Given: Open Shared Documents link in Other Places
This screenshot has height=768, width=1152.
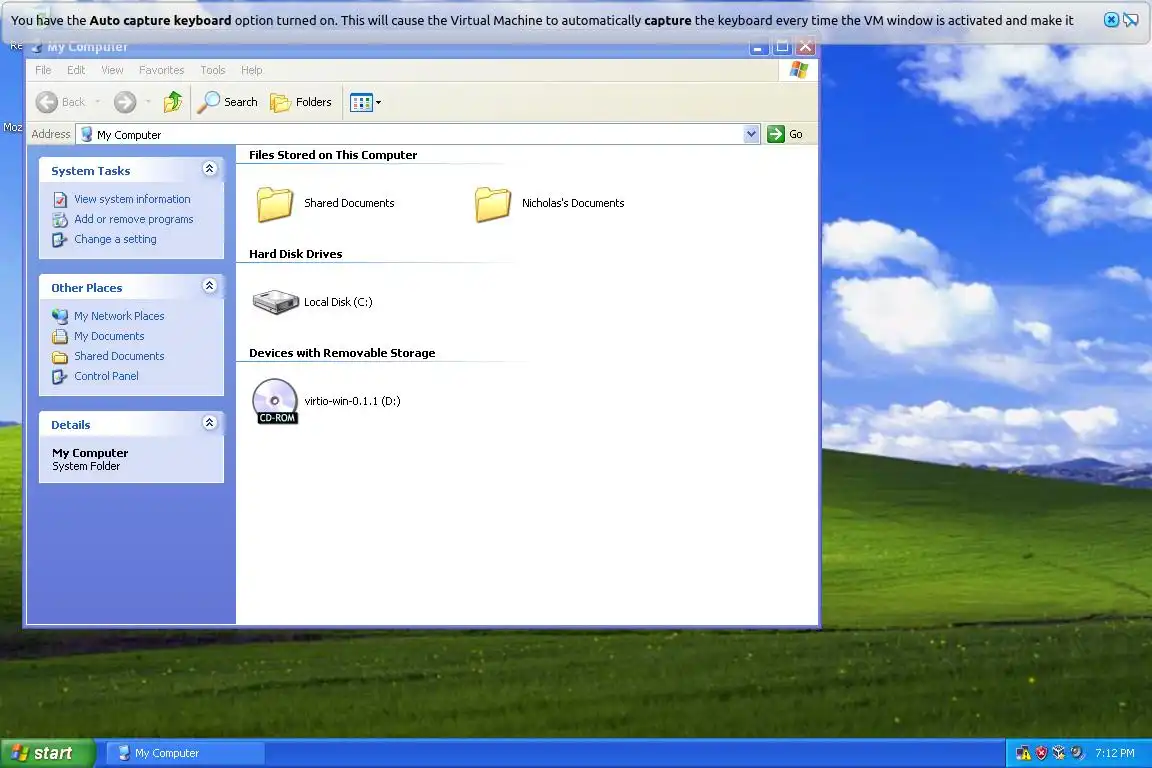Looking at the screenshot, I should tap(119, 356).
